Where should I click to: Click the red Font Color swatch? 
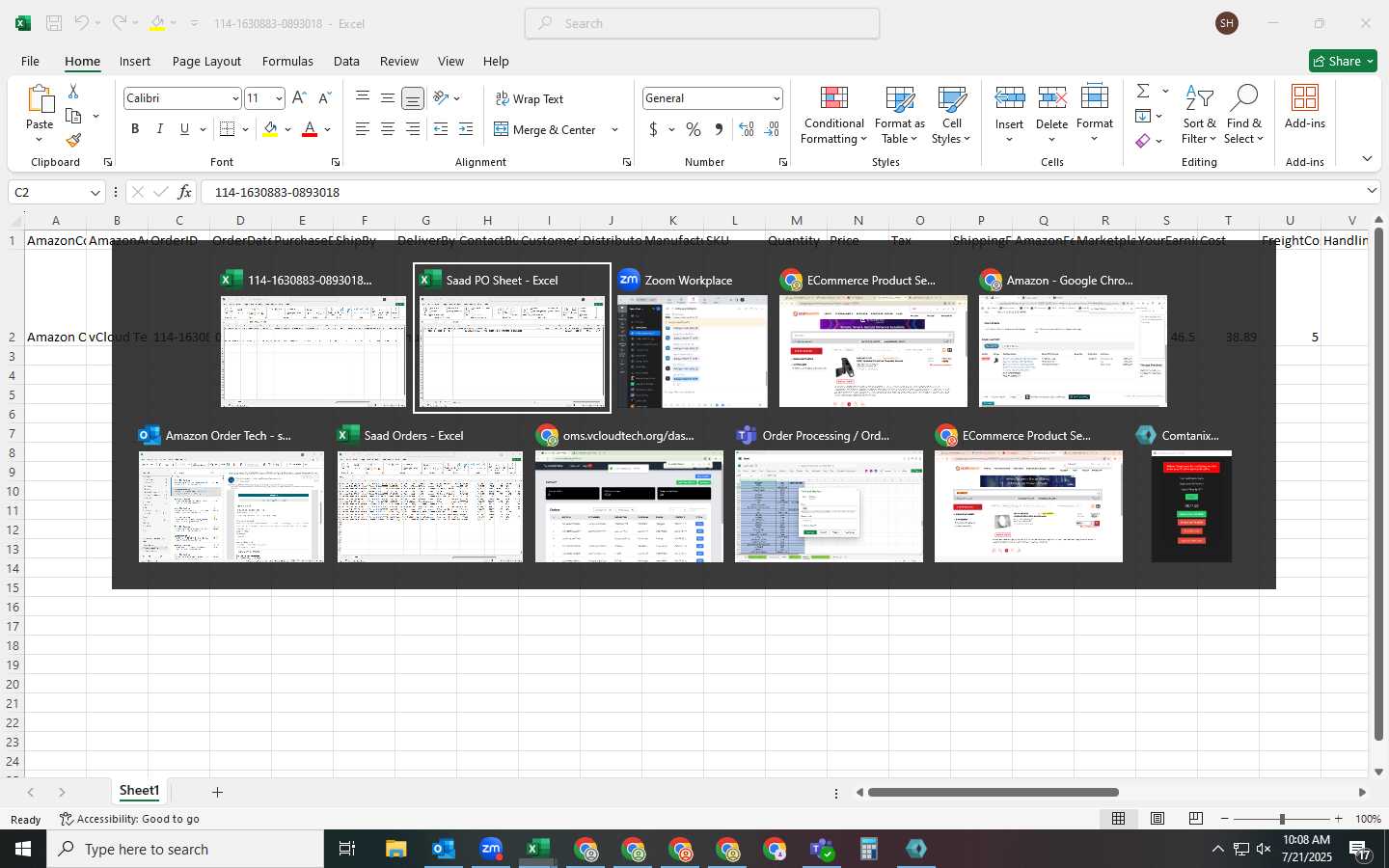click(x=310, y=129)
